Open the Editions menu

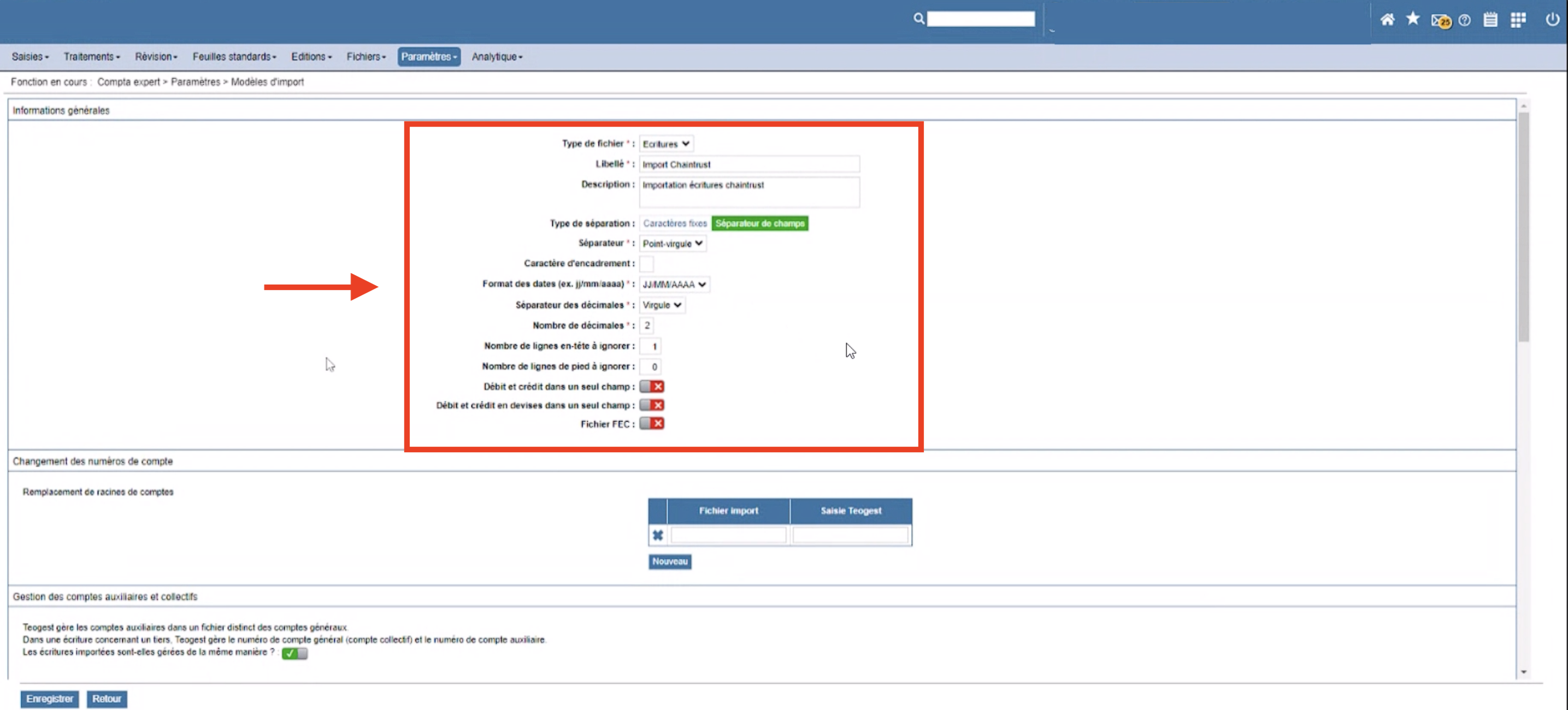[x=311, y=57]
